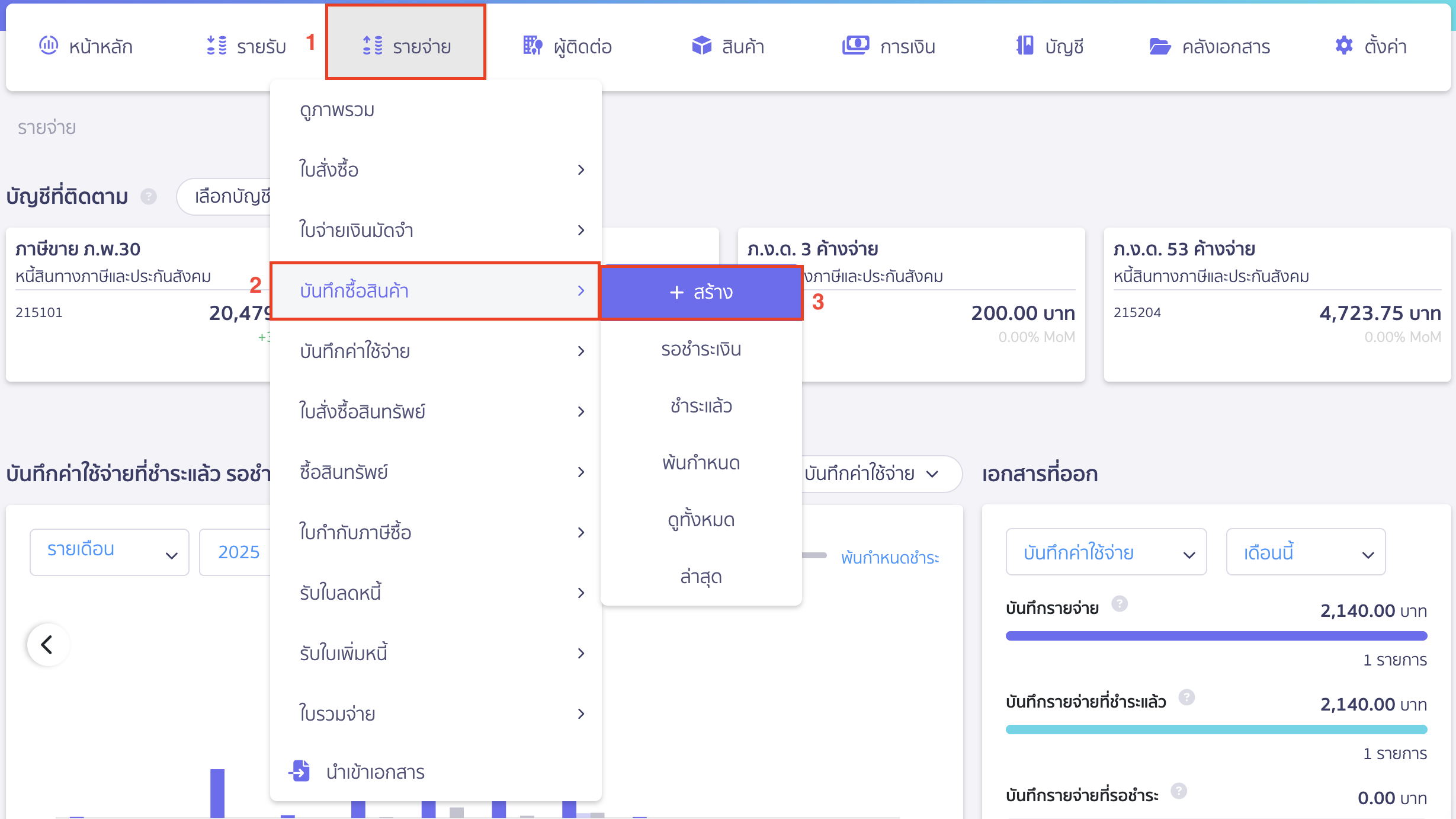Viewport: 1456px width, 819px height.
Task: Open บันทึกค่าใช้จ่าย dropdown under เอกสารที่ออก
Action: [x=1107, y=552]
